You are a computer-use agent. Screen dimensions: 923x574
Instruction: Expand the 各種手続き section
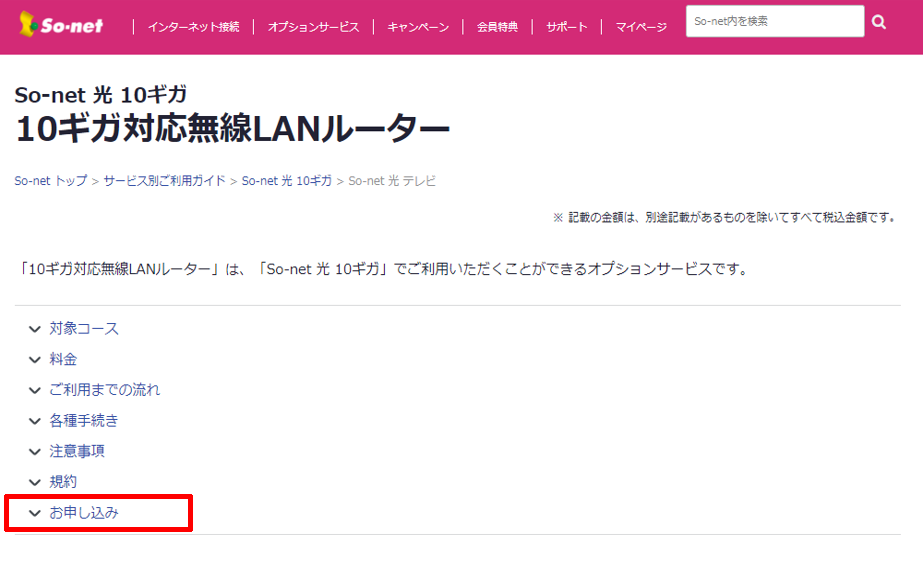[84, 421]
